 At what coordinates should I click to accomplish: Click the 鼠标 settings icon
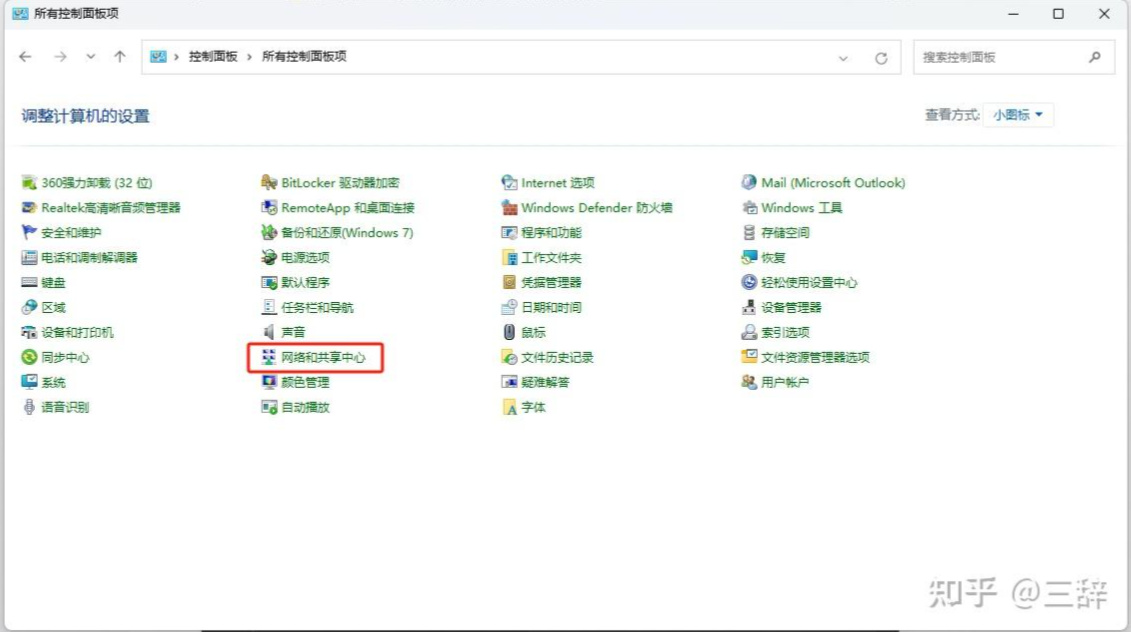(509, 332)
